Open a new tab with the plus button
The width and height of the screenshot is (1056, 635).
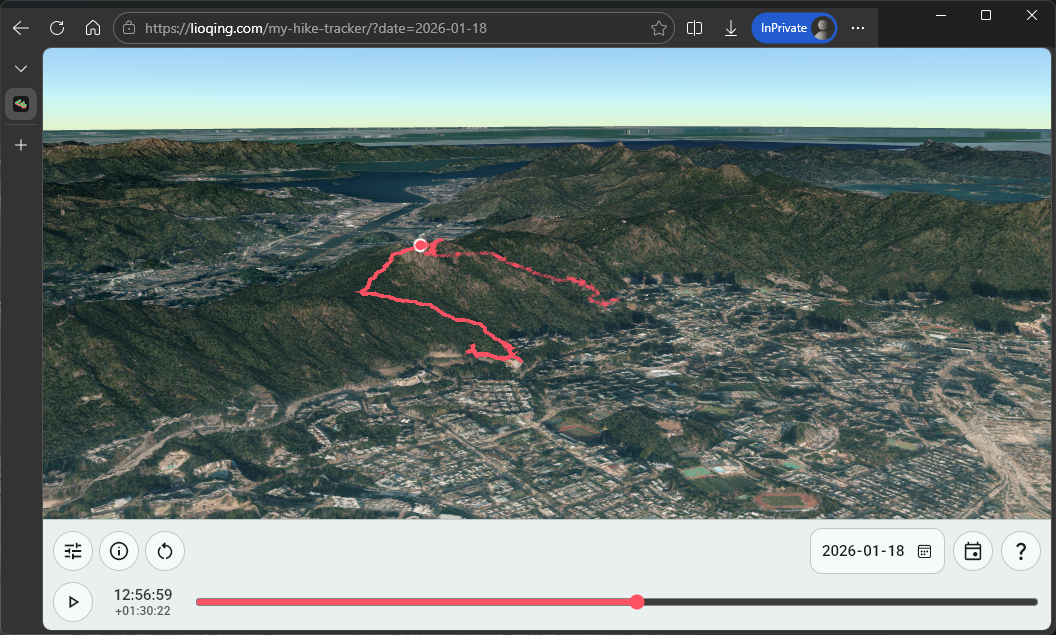pyautogui.click(x=21, y=144)
